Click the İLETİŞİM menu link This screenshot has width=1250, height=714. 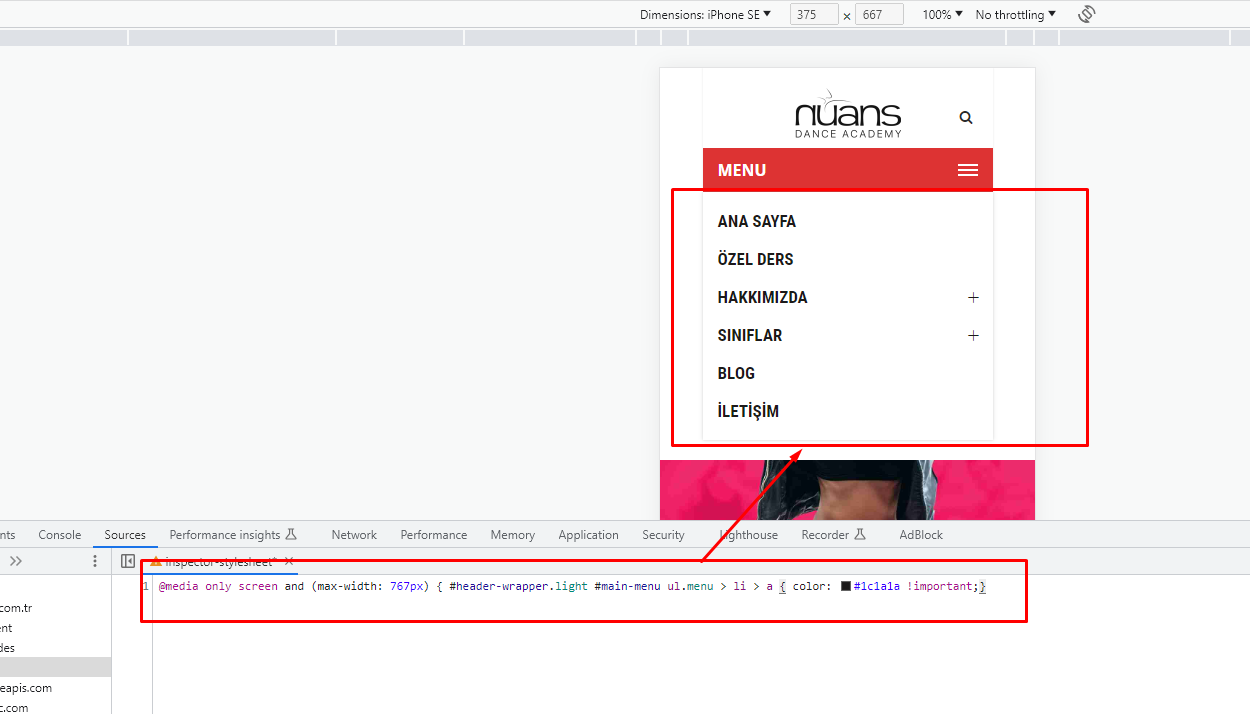[x=748, y=412]
